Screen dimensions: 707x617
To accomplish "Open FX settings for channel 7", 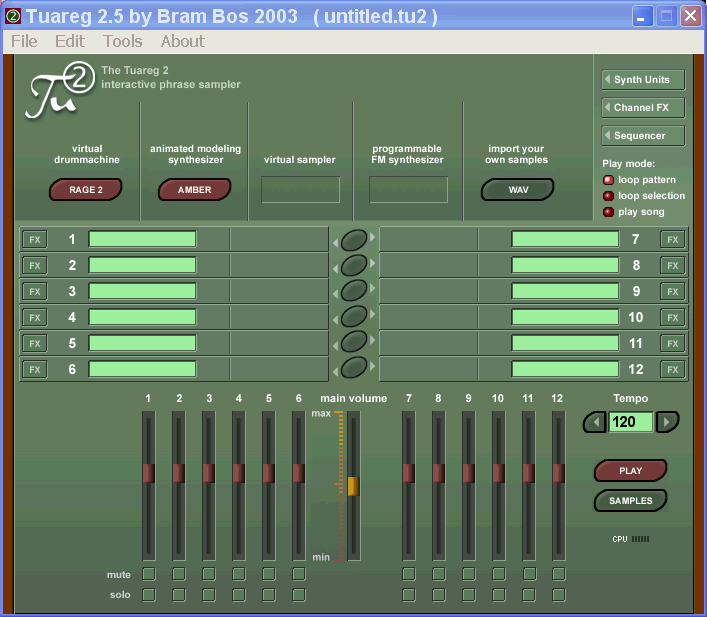I will pos(672,239).
